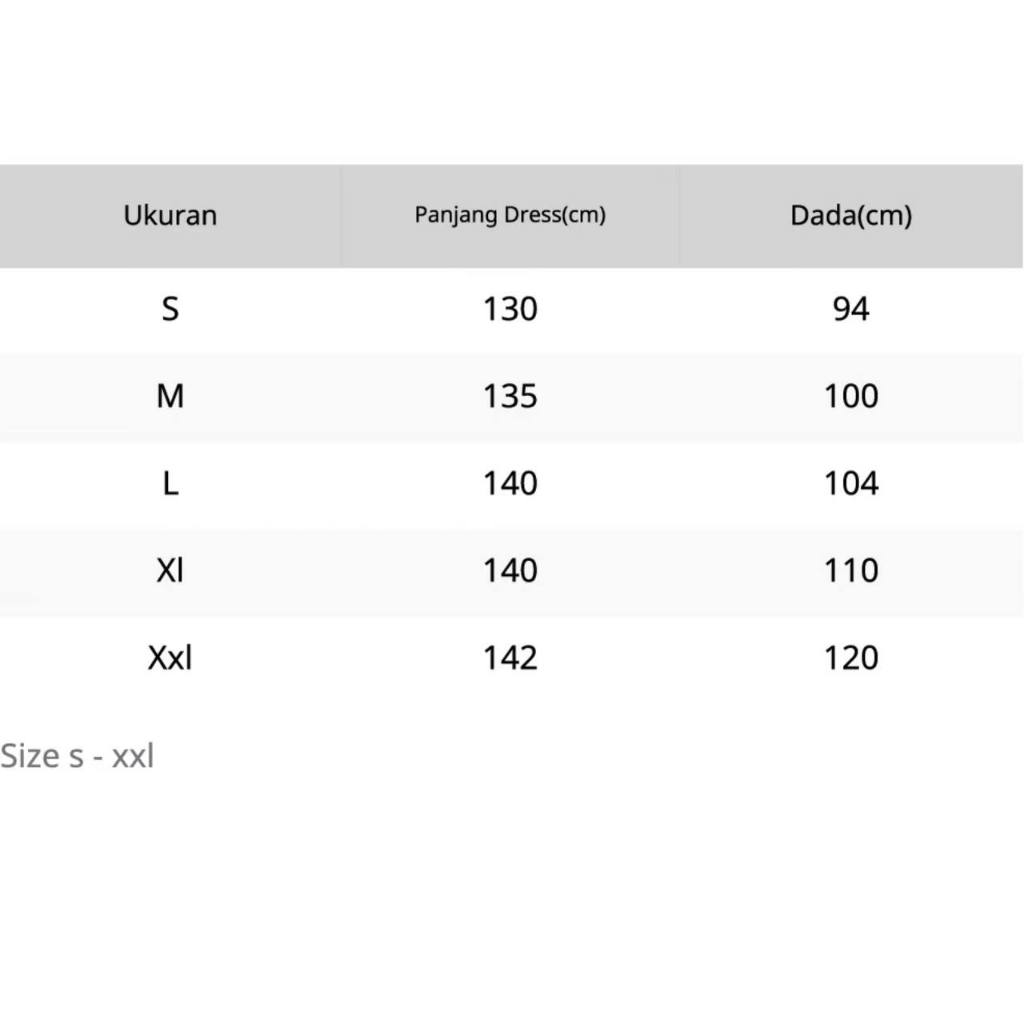Select the Panjang Dress(cm) column header
The width and height of the screenshot is (1024, 1024).
click(x=510, y=215)
